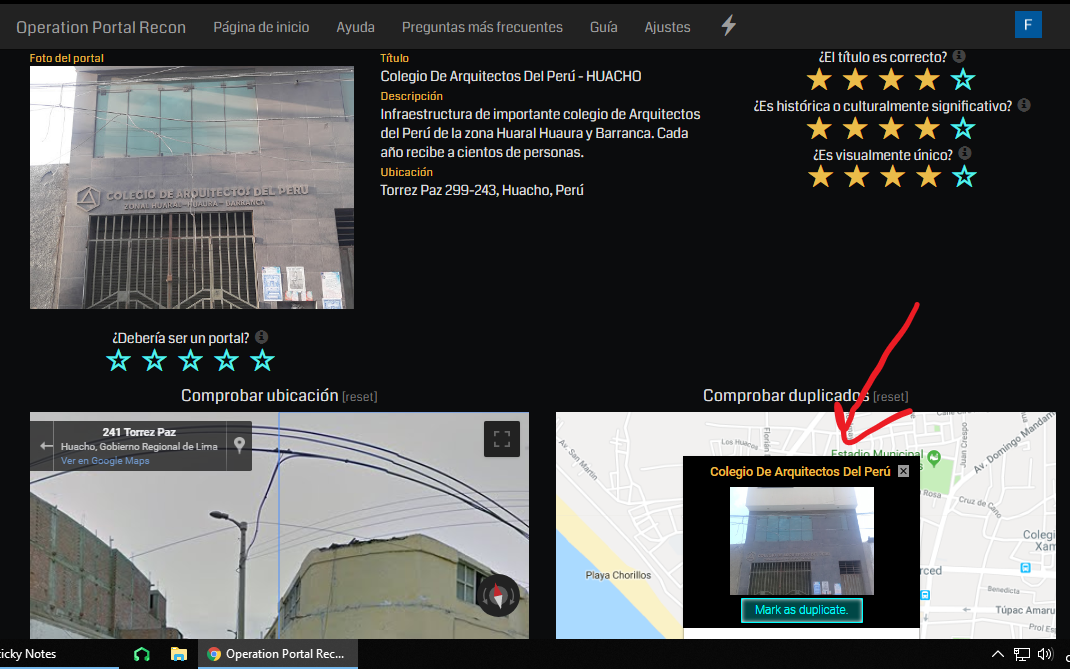This screenshot has height=669, width=1070.
Task: Rate 'should be a portal' four stars
Action: pos(227,360)
